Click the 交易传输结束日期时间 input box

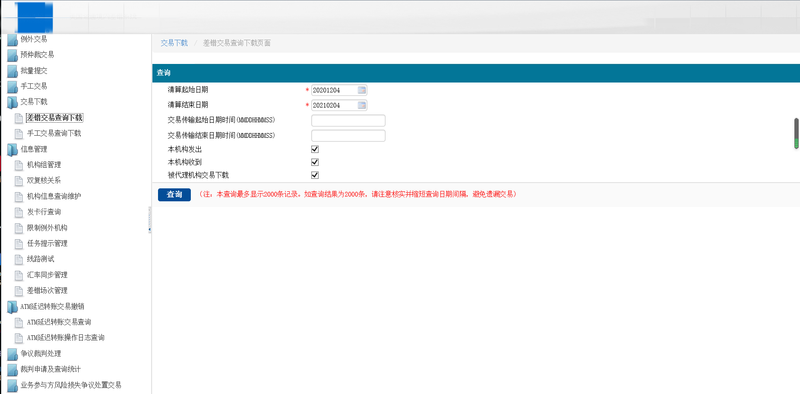[348, 136]
